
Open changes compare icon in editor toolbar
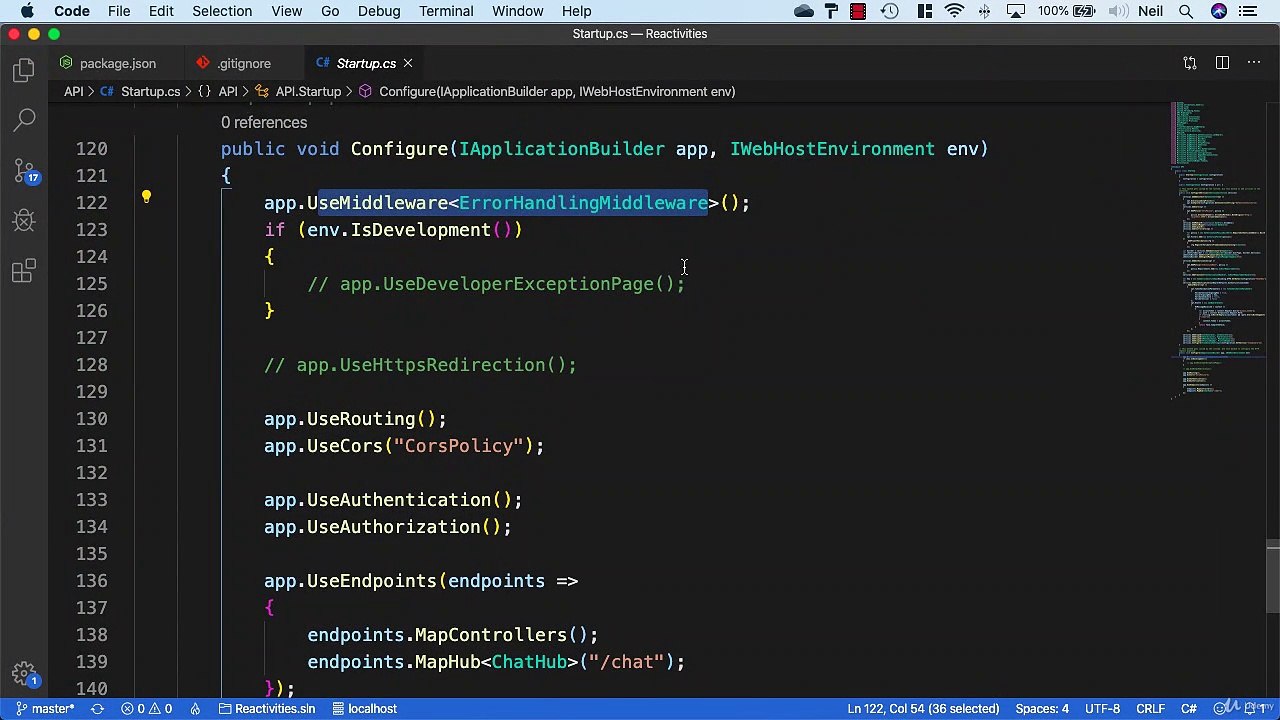1190,63
